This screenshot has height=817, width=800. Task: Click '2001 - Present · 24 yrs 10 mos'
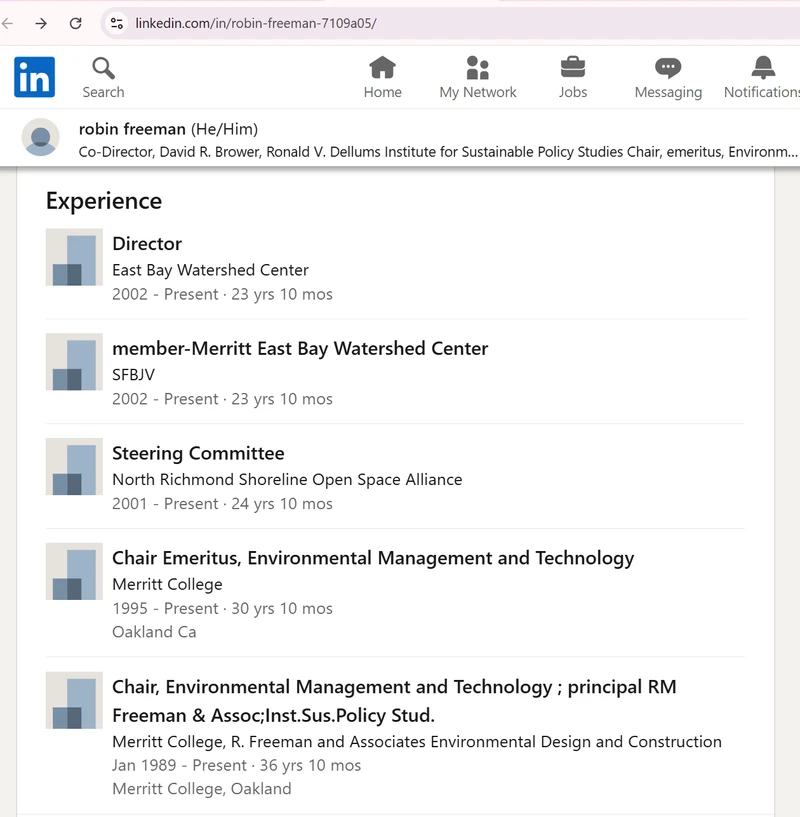pos(223,503)
